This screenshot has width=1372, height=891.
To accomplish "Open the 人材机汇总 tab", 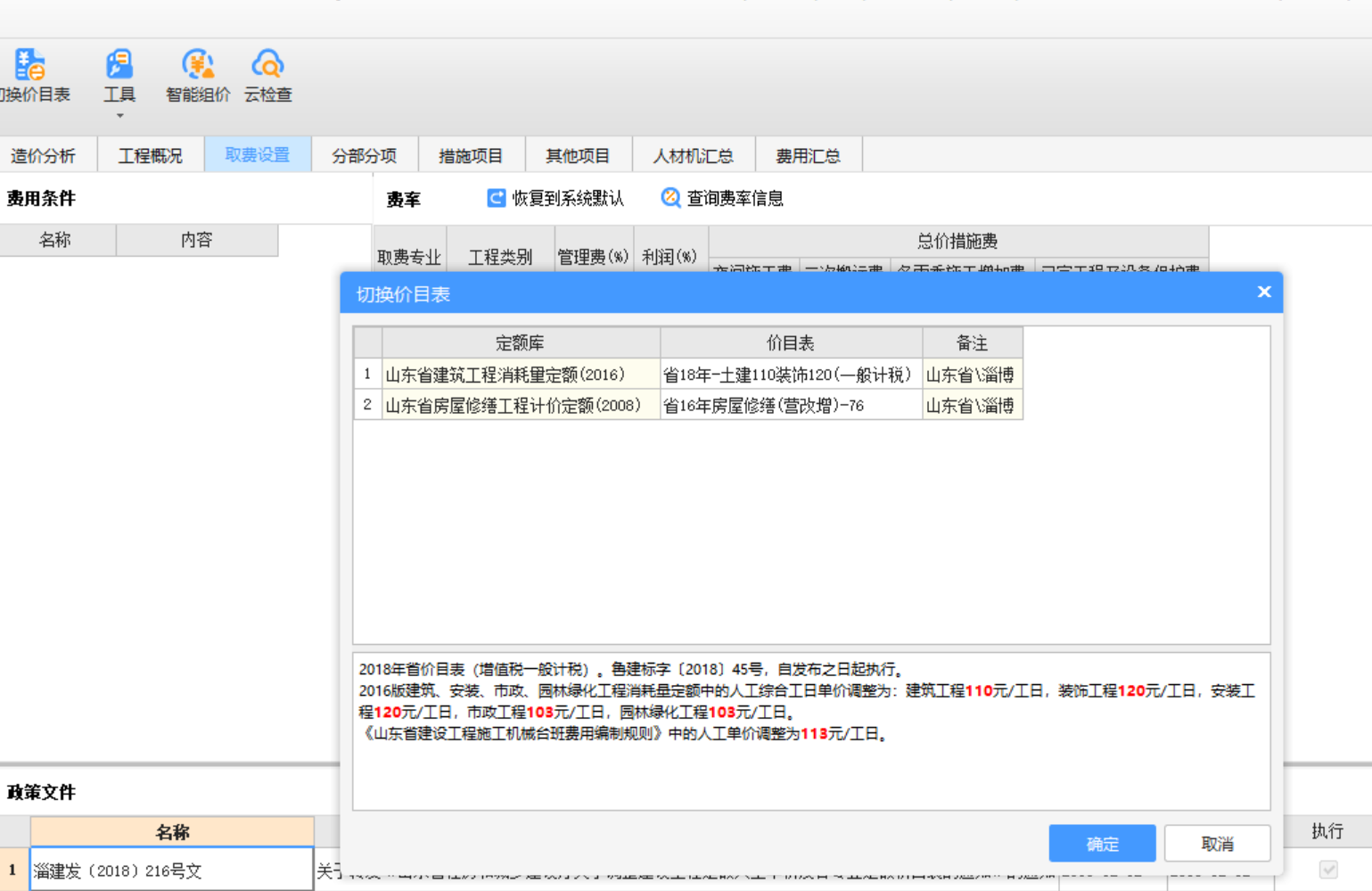I will [694, 155].
